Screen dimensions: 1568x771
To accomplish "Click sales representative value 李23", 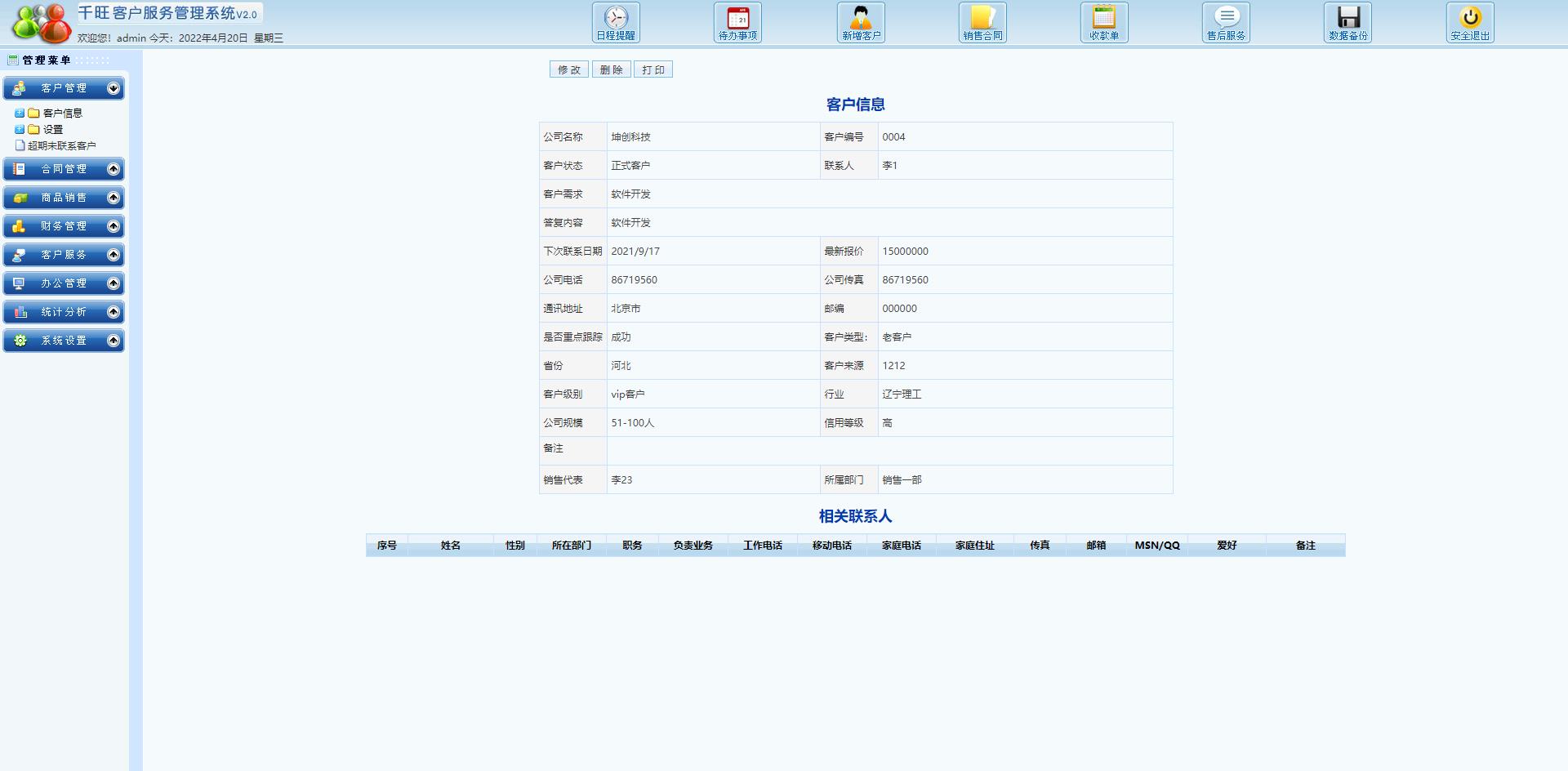I will (621, 480).
